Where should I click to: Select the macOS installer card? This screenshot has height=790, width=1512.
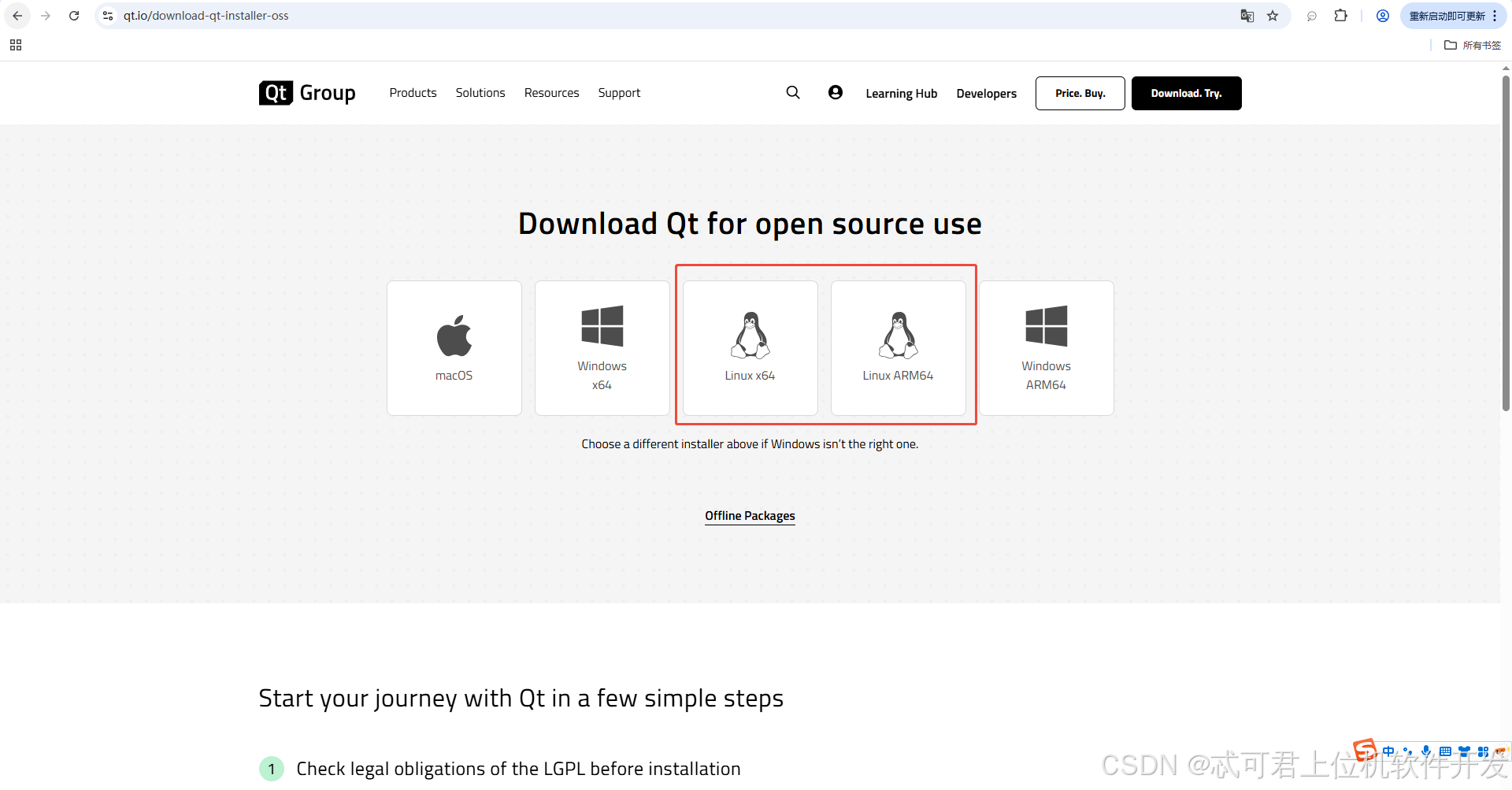pos(454,348)
